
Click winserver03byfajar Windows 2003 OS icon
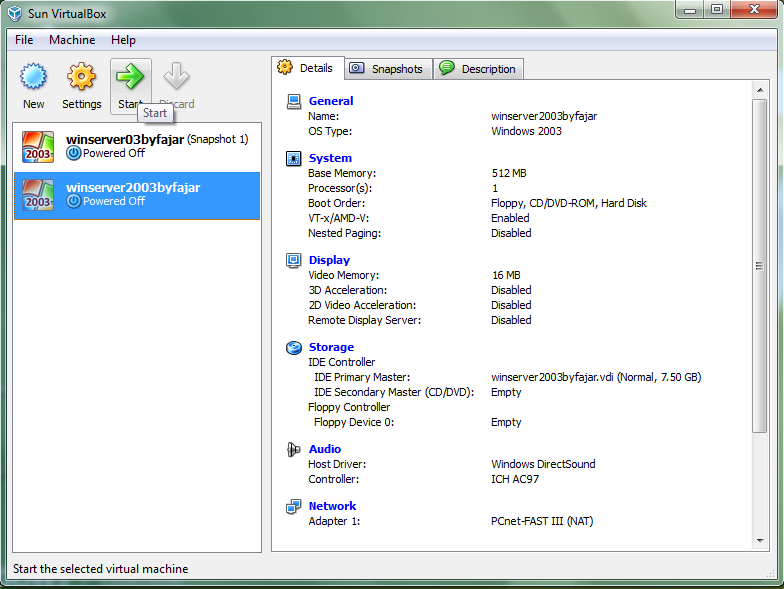click(38, 147)
